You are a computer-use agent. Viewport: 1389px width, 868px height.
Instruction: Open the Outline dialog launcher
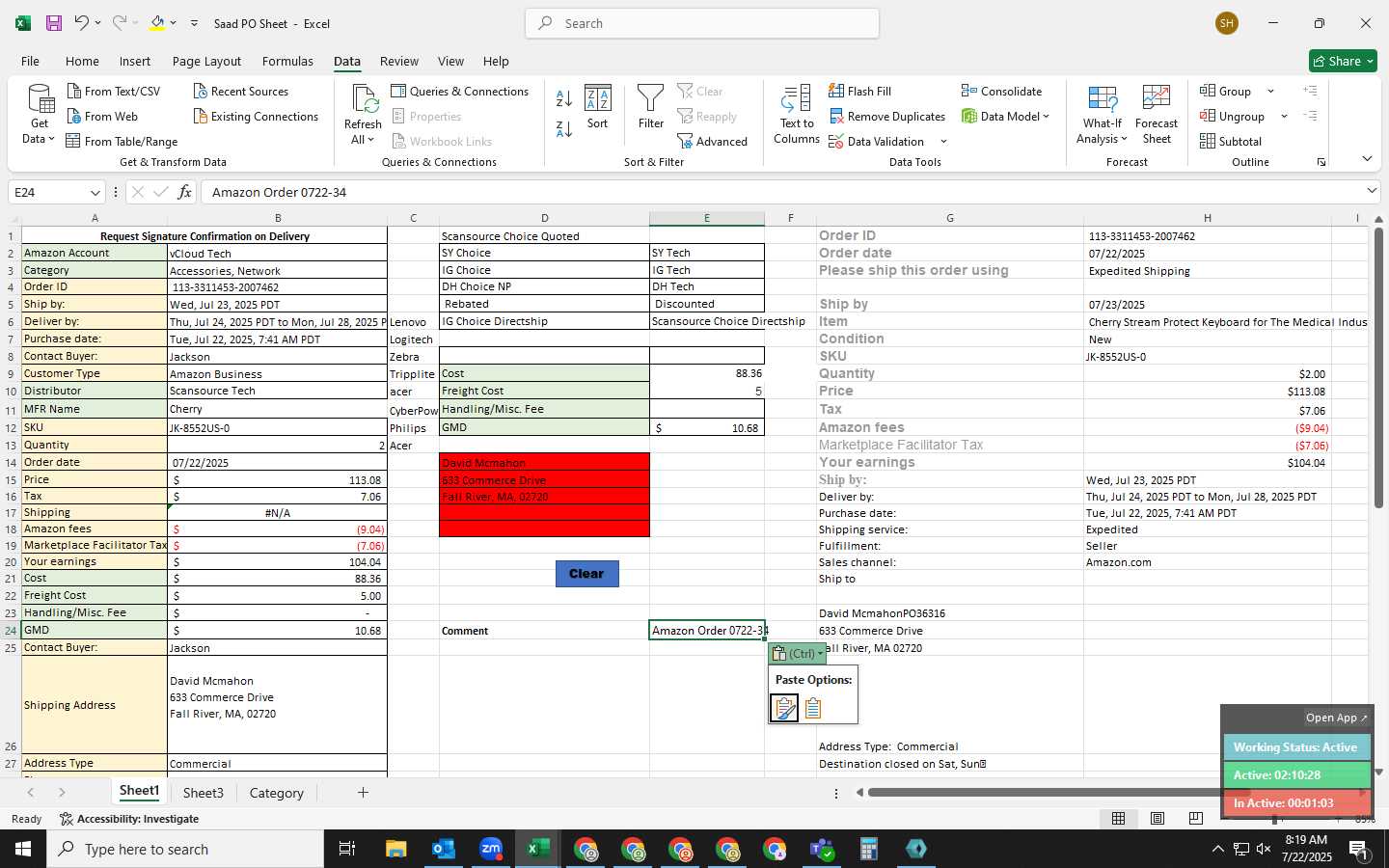click(x=1321, y=162)
